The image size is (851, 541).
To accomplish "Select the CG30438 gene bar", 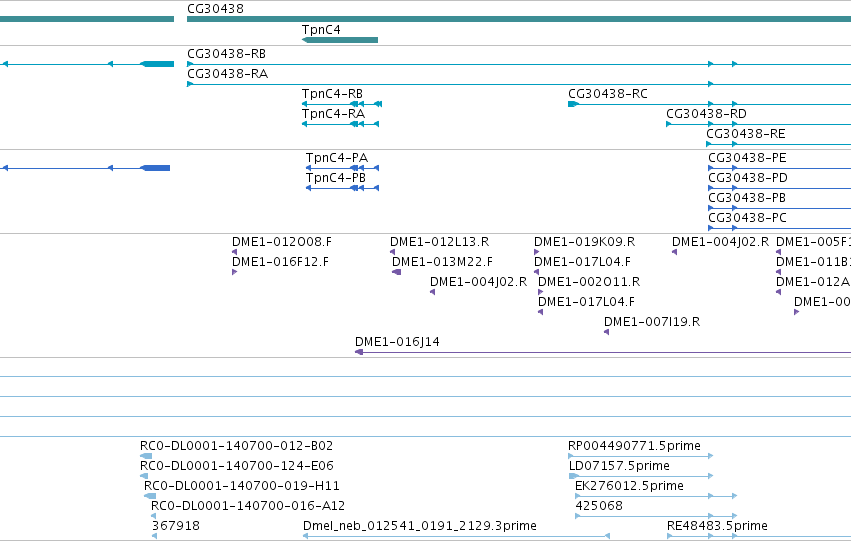I will coord(519,19).
